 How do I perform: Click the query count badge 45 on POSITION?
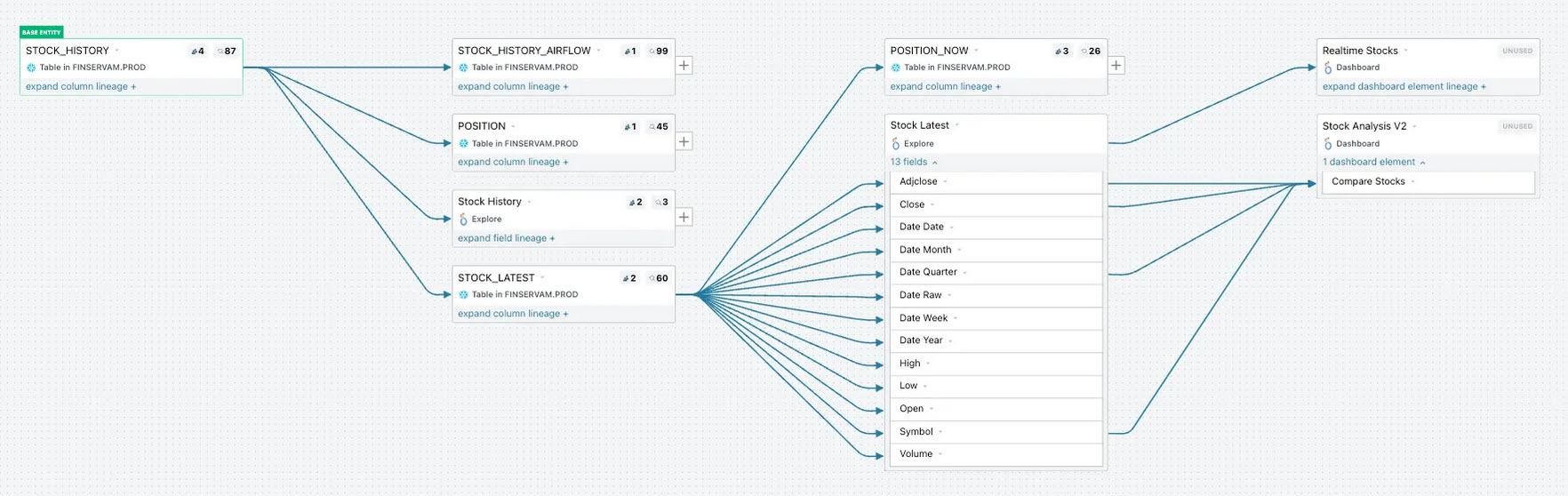(659, 126)
